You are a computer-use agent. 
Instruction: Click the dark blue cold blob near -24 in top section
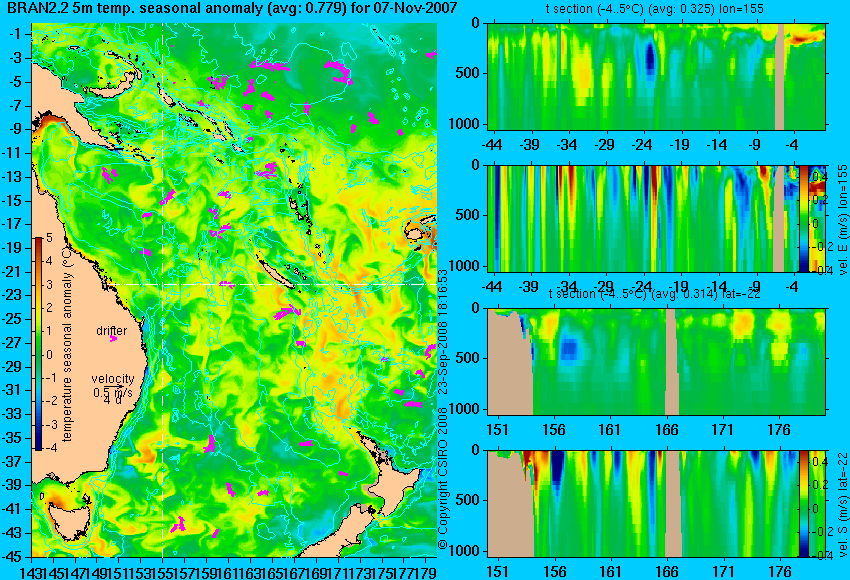651,58
